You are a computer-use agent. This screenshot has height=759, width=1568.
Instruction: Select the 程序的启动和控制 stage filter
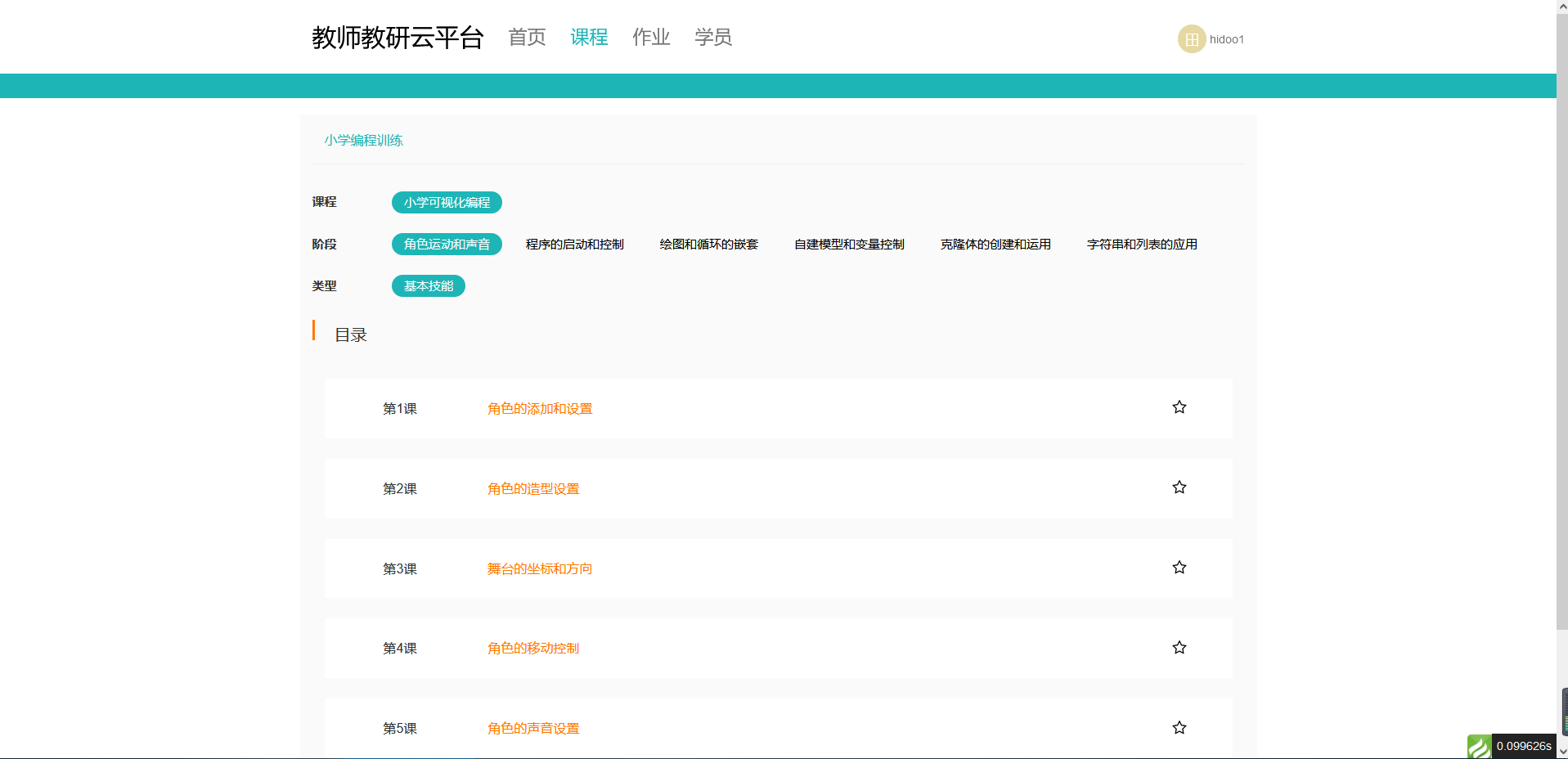[574, 245]
